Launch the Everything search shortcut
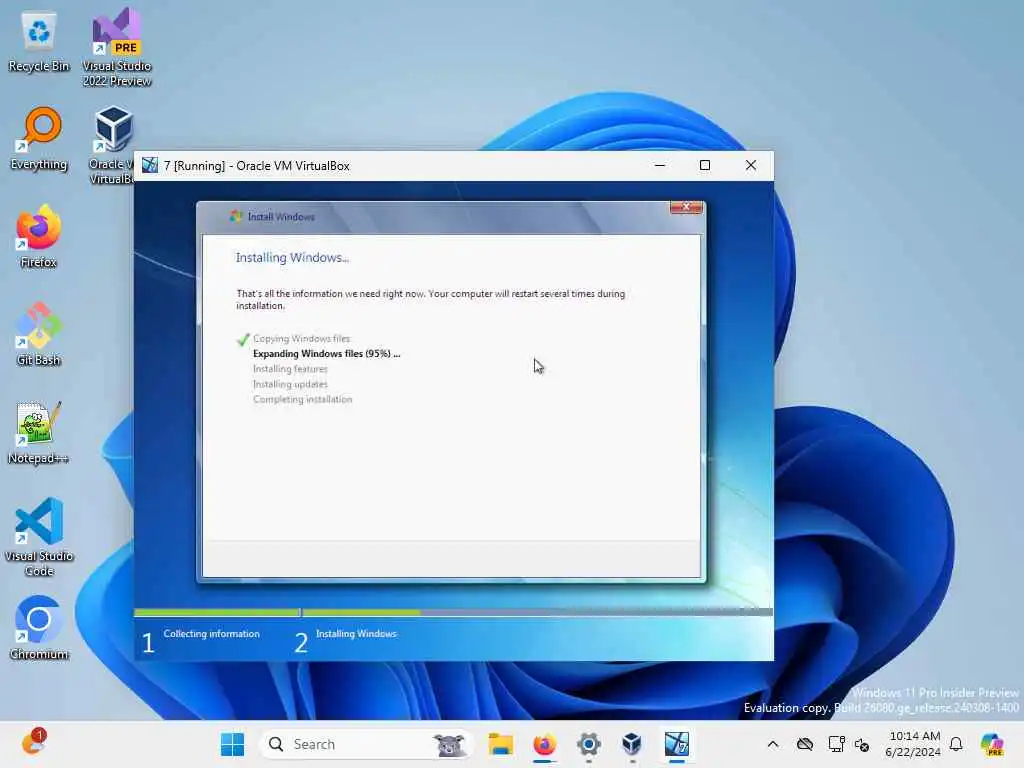 (39, 139)
